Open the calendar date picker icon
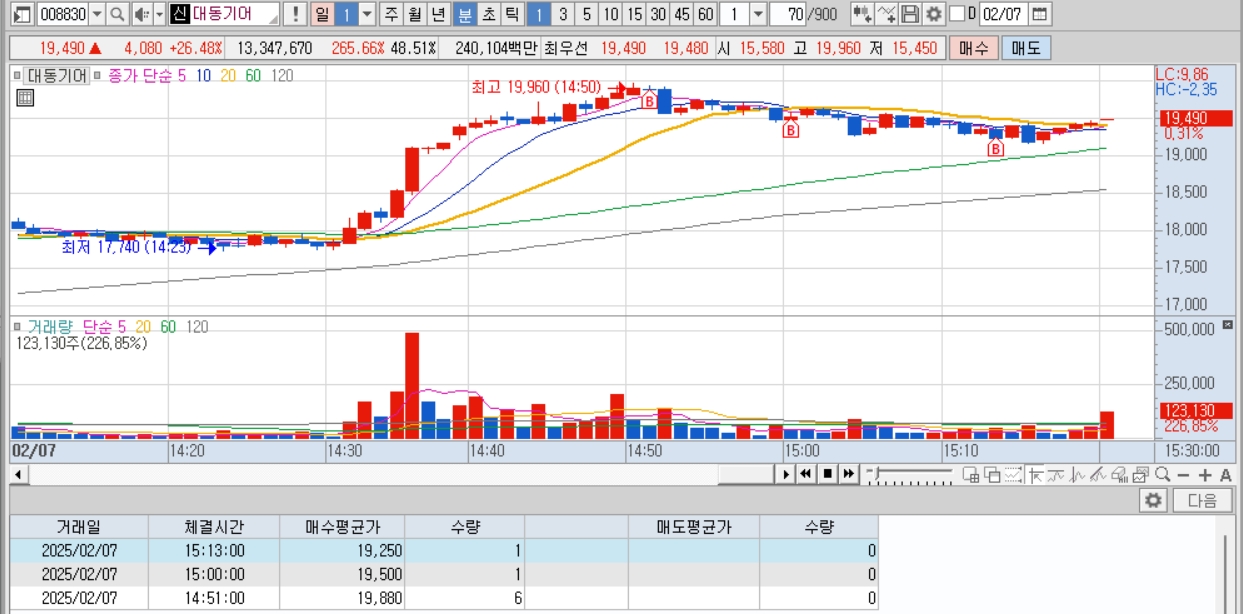This screenshot has height=614, width=1243. coord(1040,14)
